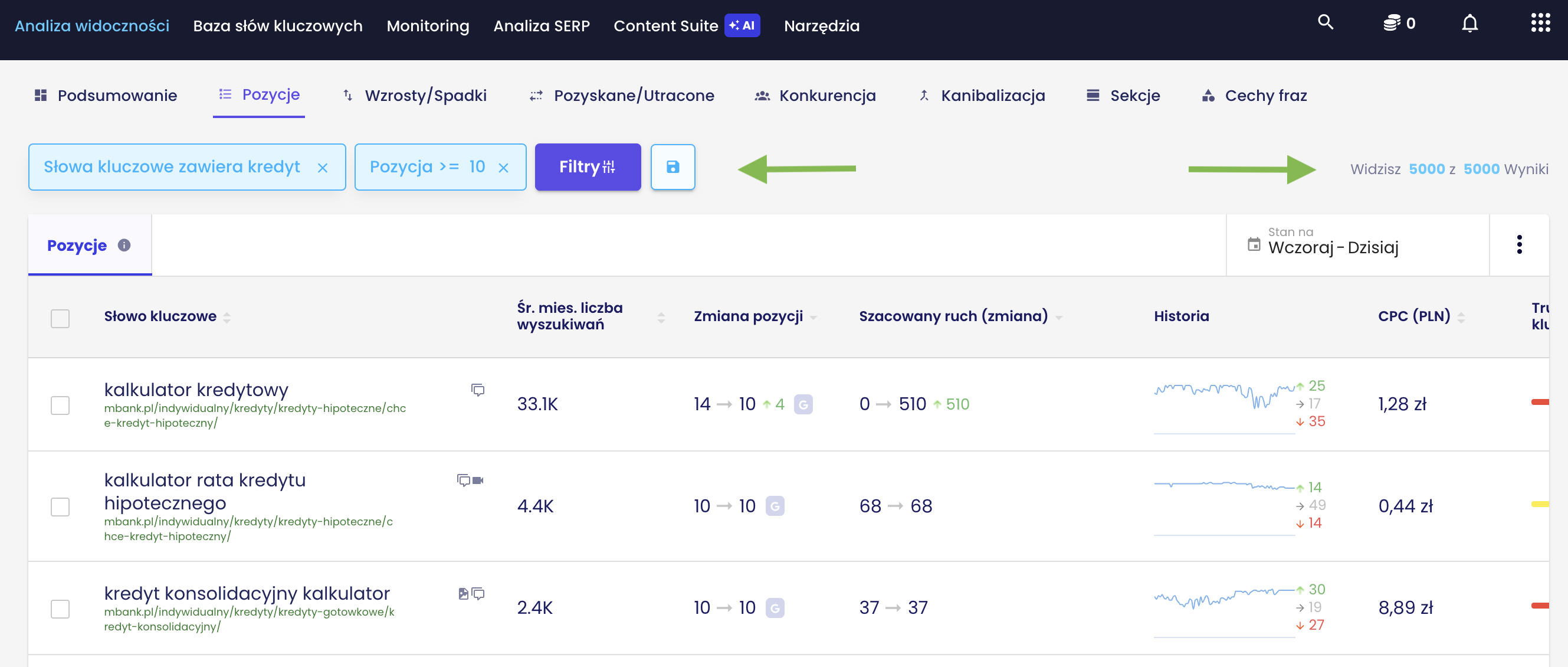Click the Pozycje table panel tab

click(x=90, y=245)
